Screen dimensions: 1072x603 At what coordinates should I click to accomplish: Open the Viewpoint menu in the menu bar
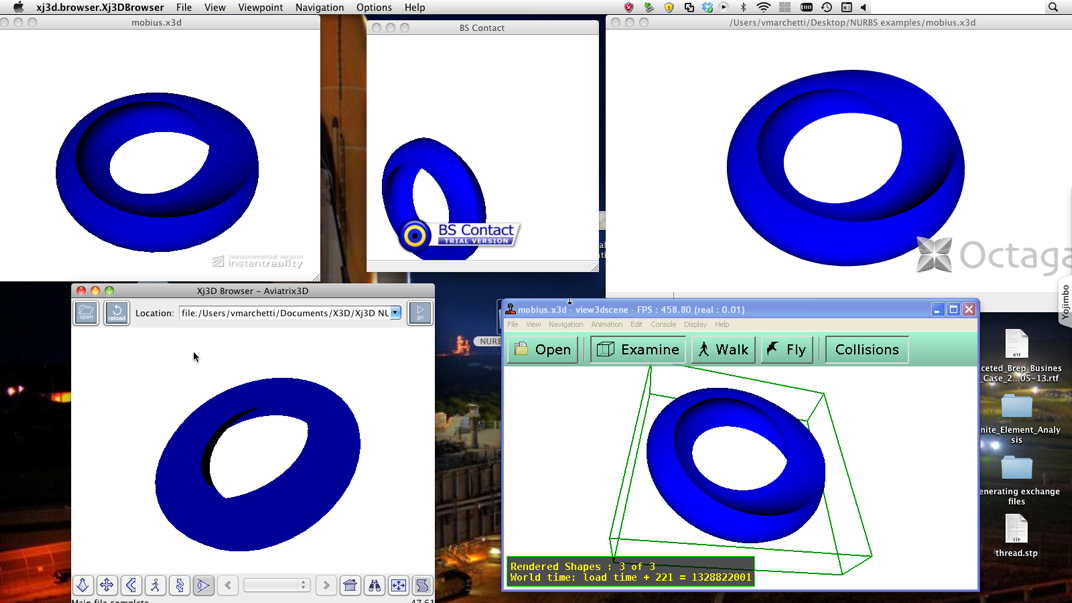point(260,7)
